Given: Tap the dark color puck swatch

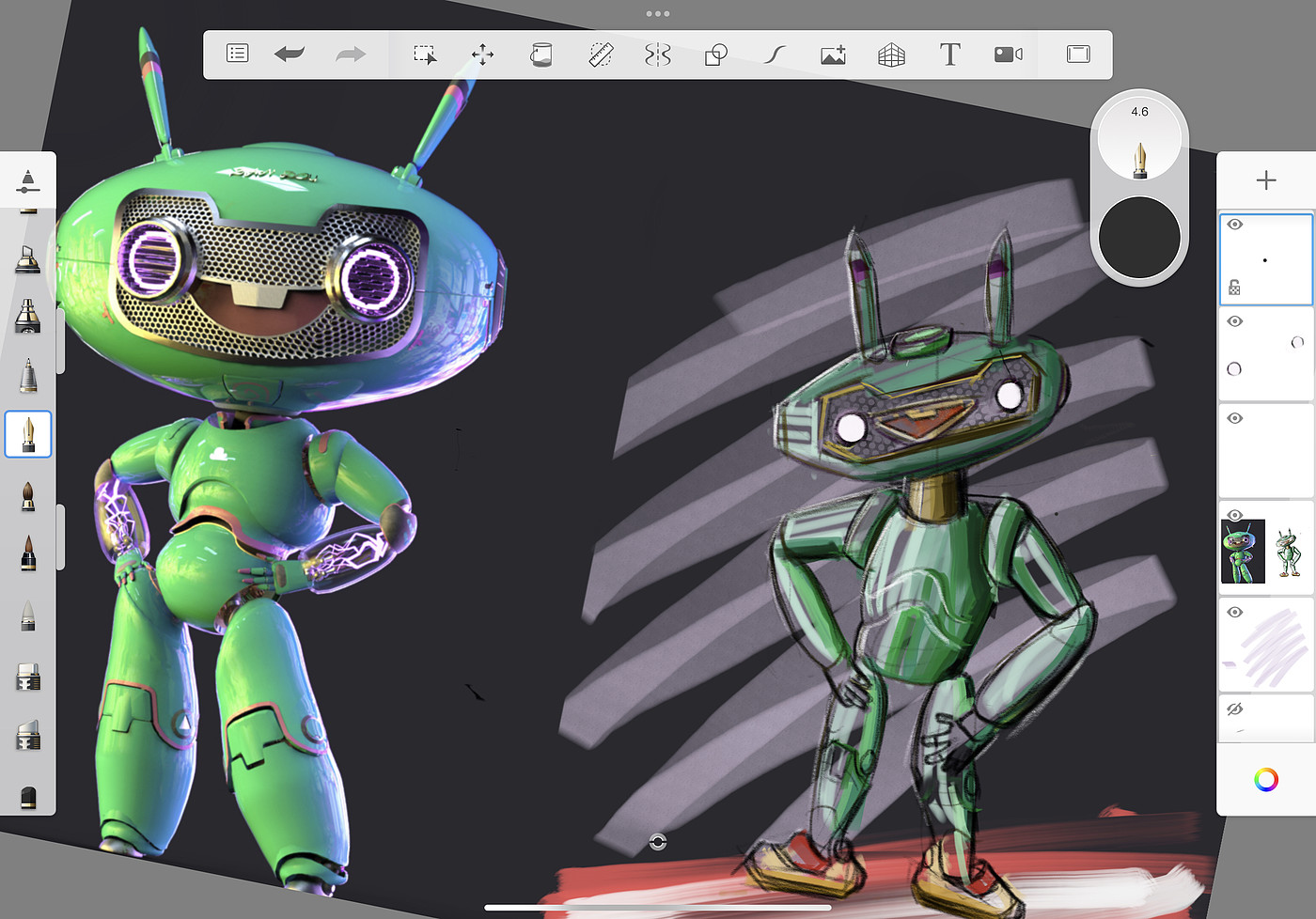Looking at the screenshot, I should point(1139,238).
